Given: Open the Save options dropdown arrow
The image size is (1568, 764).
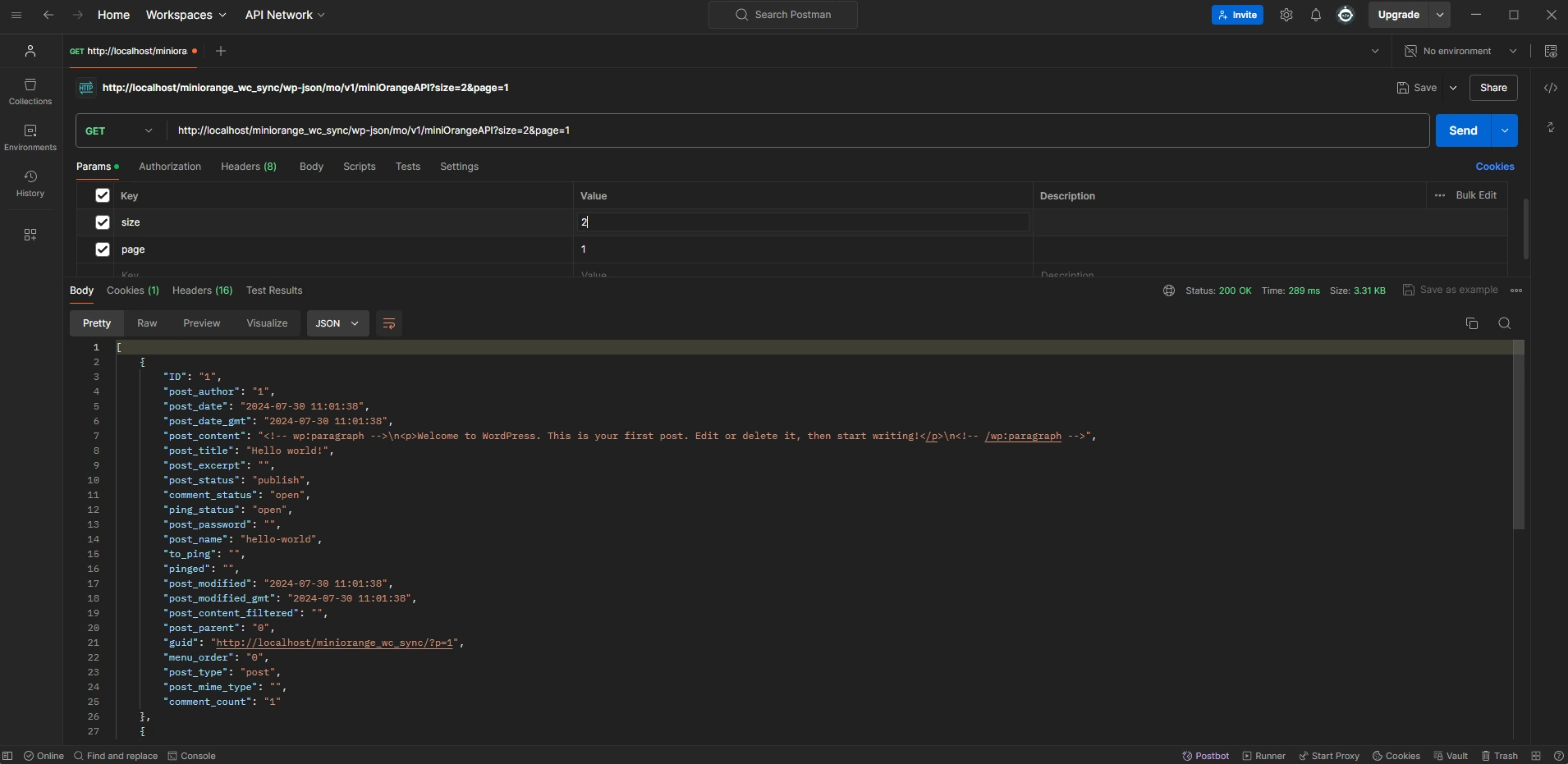Looking at the screenshot, I should coord(1453,88).
